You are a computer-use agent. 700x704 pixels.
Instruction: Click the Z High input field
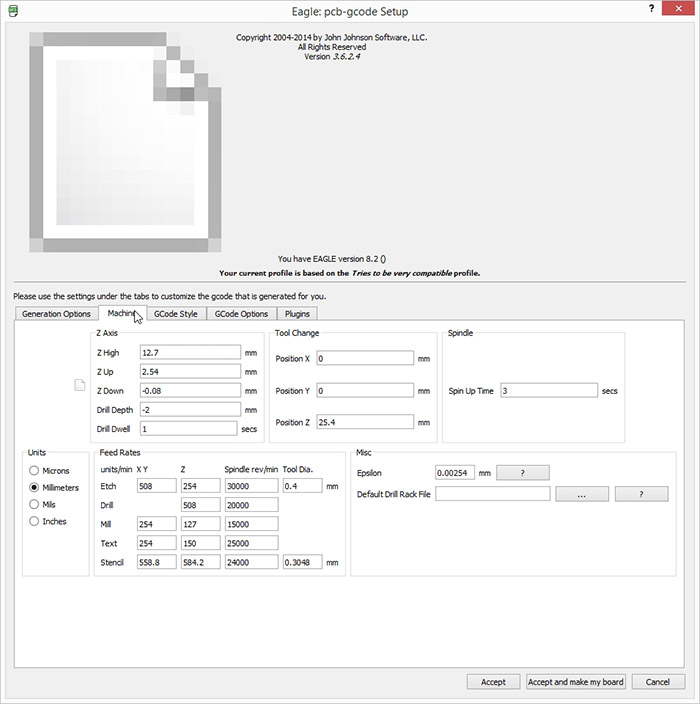pyautogui.click(x=190, y=352)
